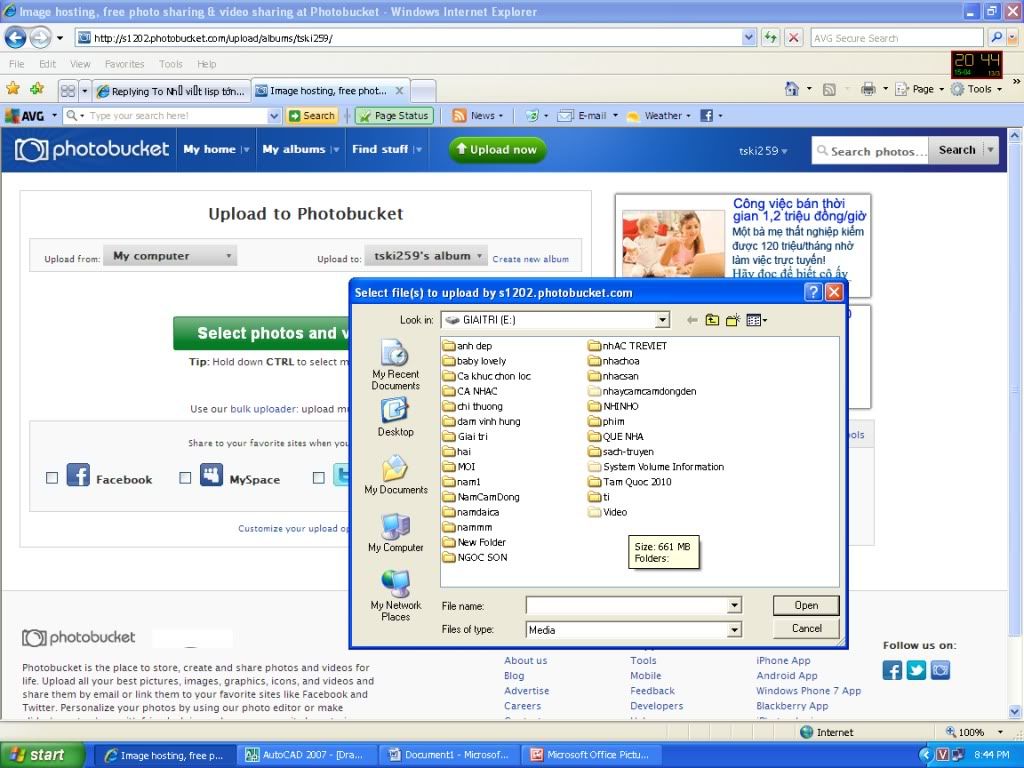The height and width of the screenshot is (768, 1024).
Task: Open the Upload to album dropdown
Action: tap(426, 256)
